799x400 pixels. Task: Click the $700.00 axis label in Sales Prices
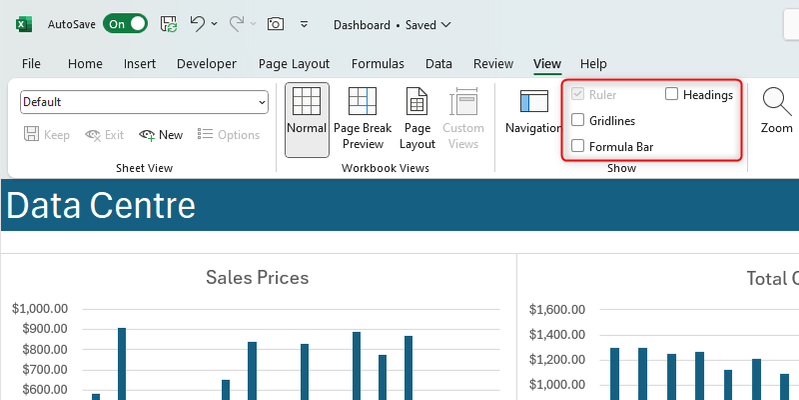click(45, 369)
